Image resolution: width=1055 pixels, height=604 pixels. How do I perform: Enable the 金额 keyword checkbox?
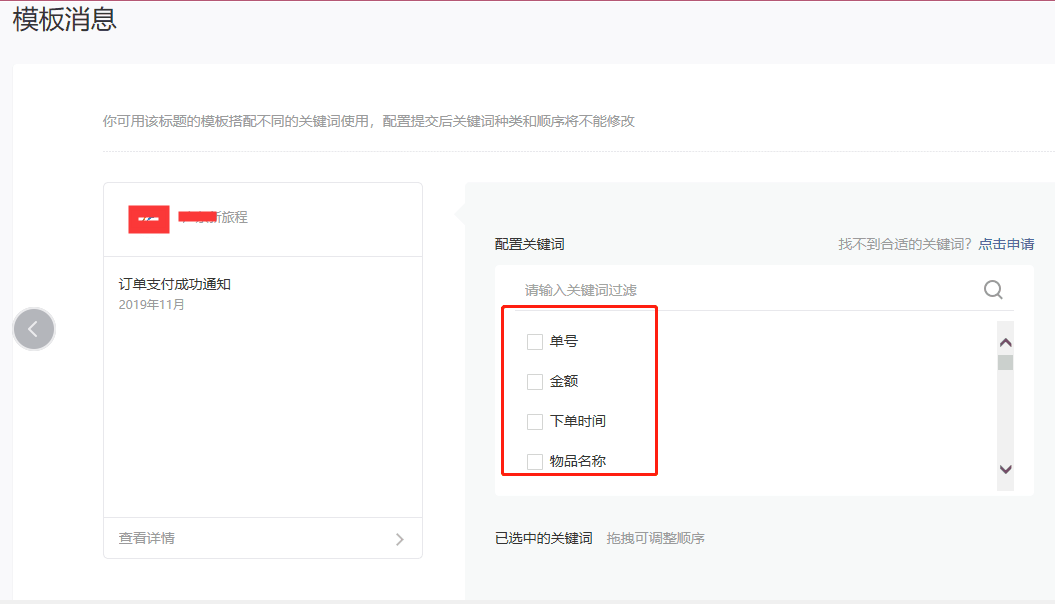tap(535, 382)
